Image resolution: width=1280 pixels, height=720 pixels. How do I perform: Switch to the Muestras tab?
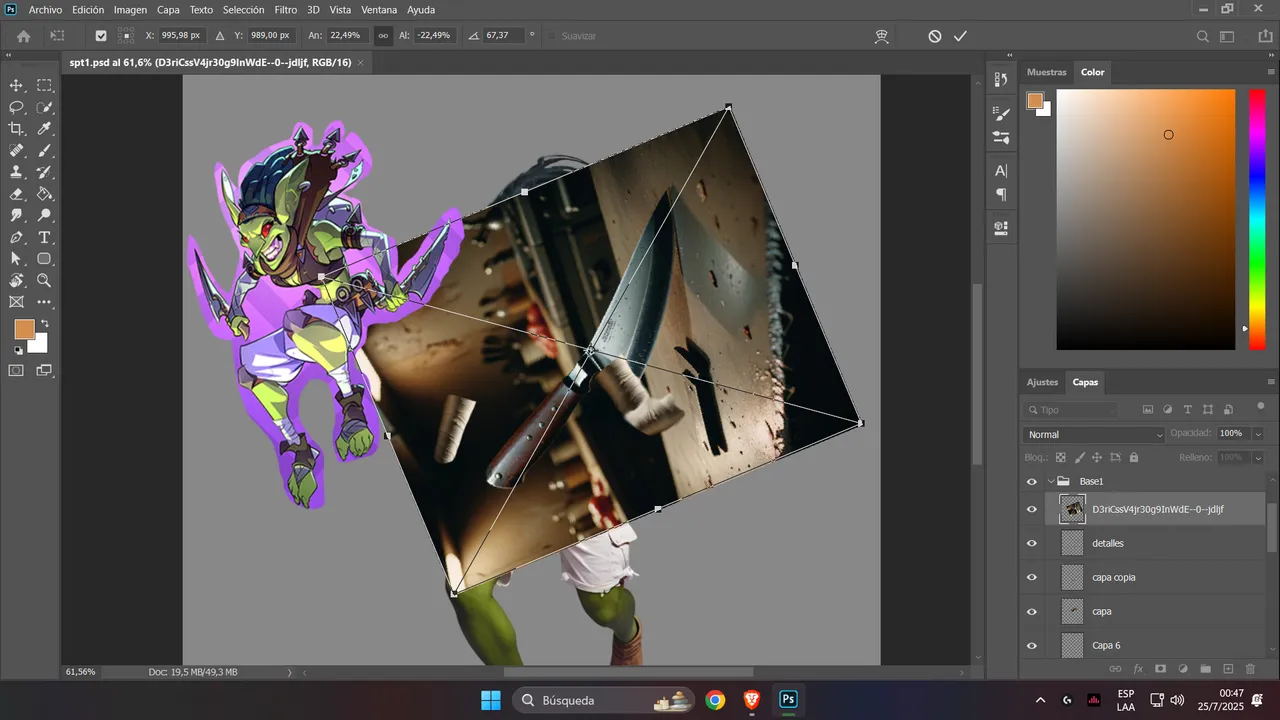click(1046, 72)
